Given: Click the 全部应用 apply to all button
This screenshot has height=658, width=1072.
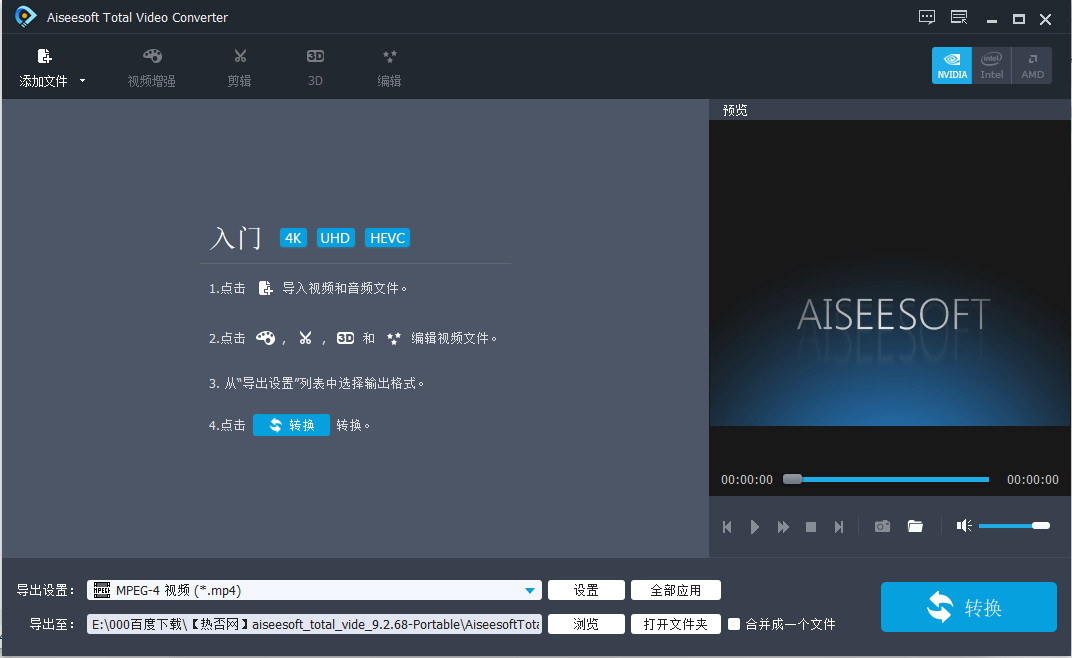Looking at the screenshot, I should [675, 590].
